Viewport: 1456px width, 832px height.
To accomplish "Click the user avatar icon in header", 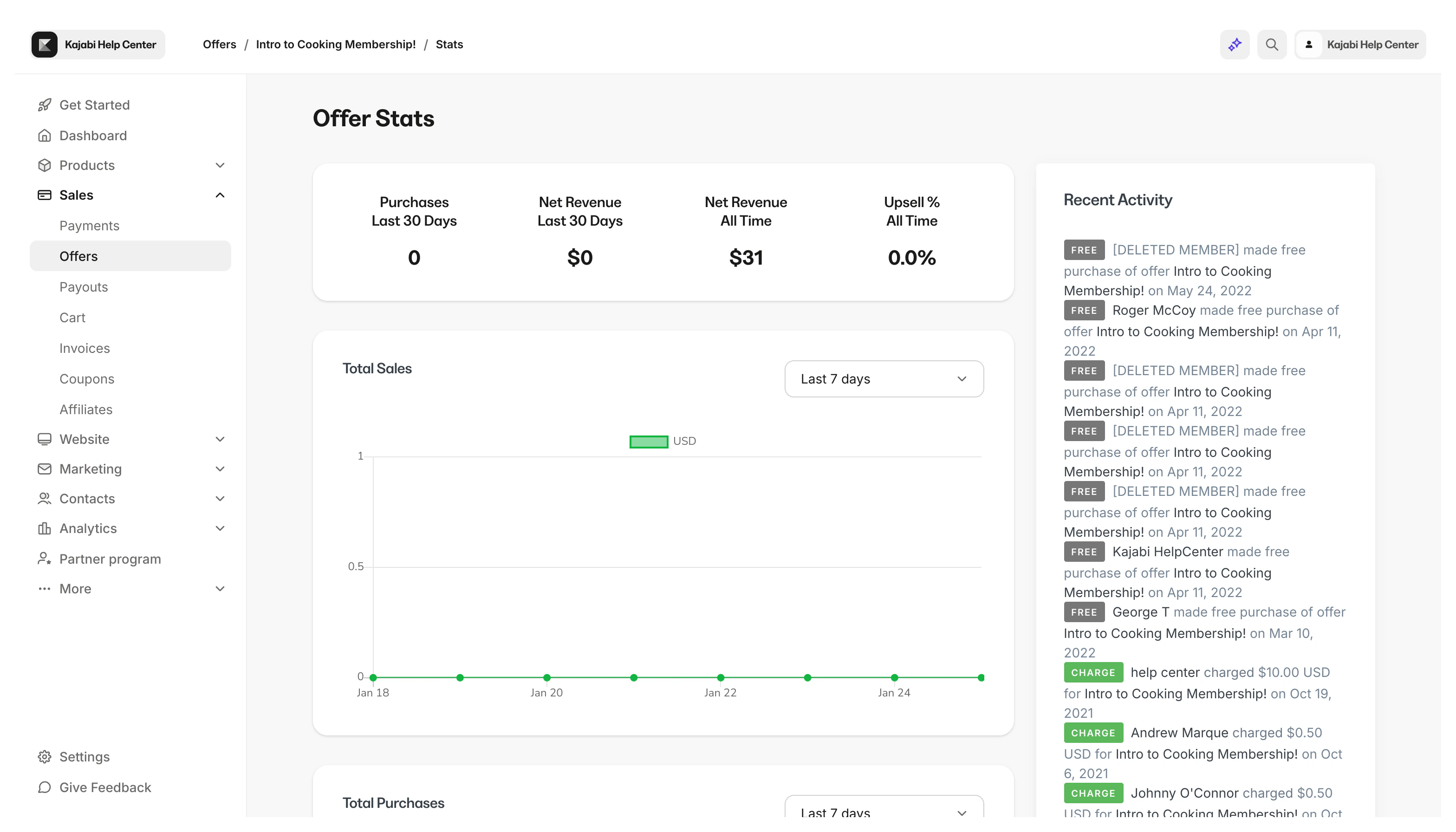I will point(1309,45).
